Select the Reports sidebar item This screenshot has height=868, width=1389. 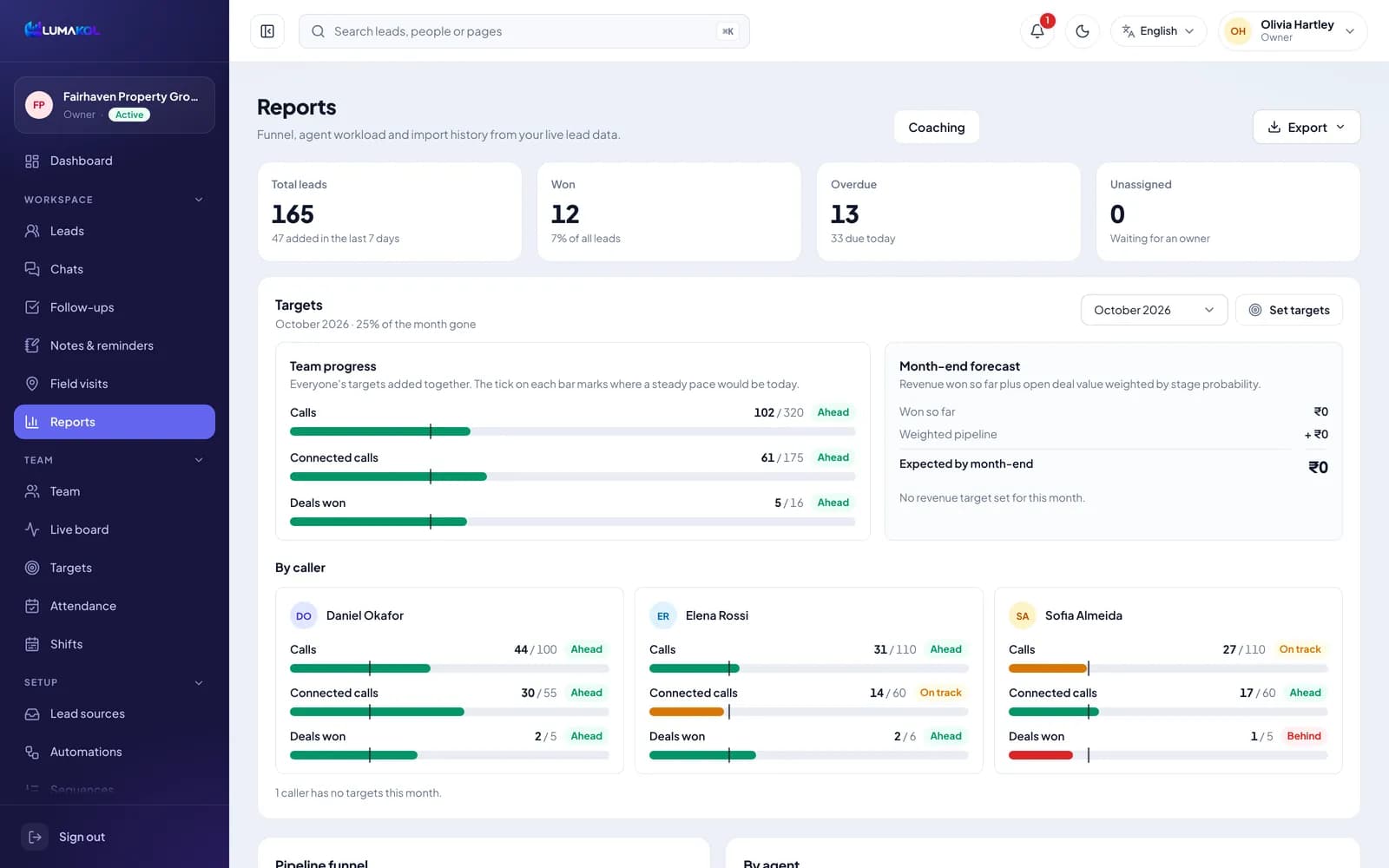pyautogui.click(x=115, y=422)
